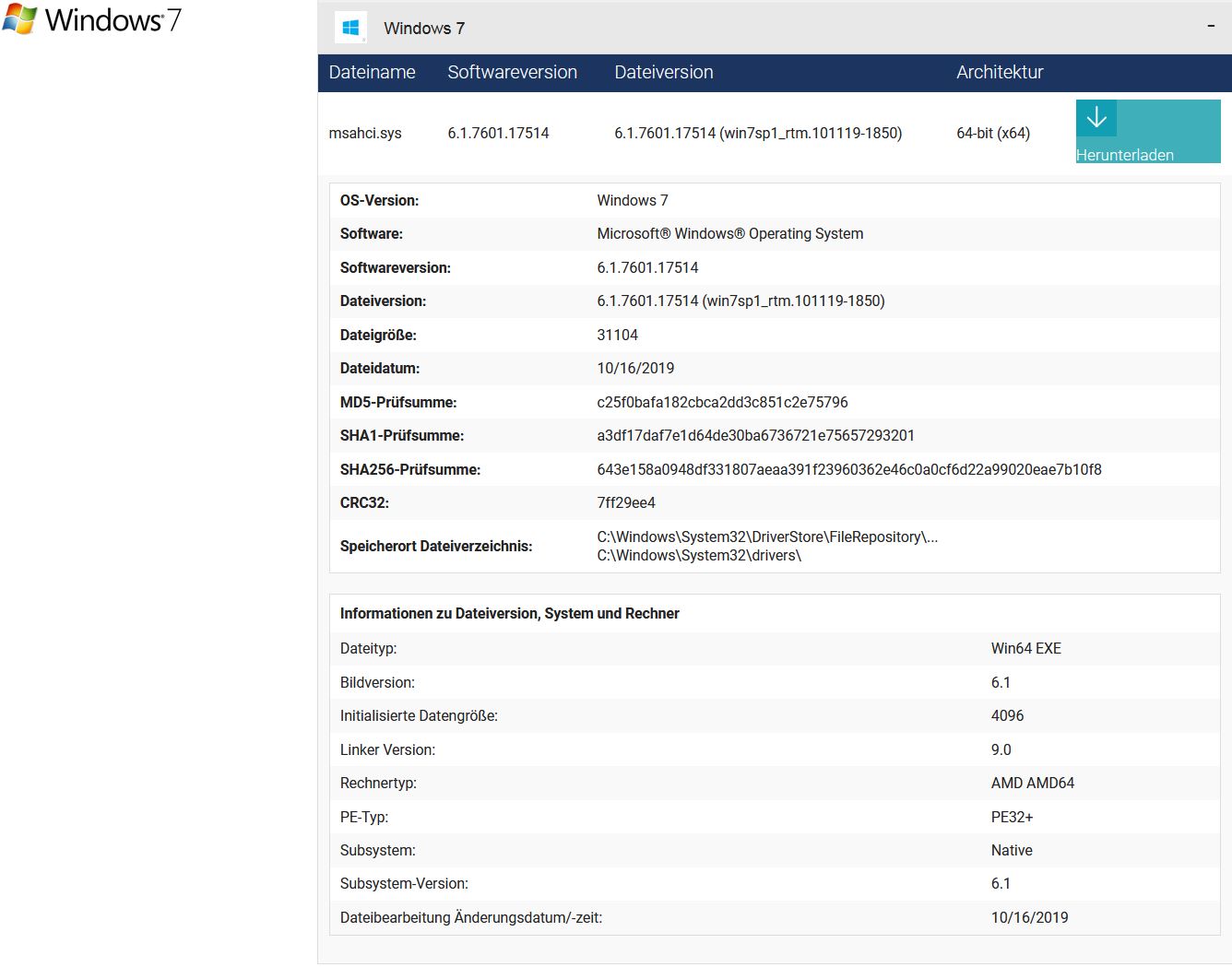The width and height of the screenshot is (1232, 967).
Task: Click the Änderungsdatum value 10/16/2019
Action: [1030, 917]
